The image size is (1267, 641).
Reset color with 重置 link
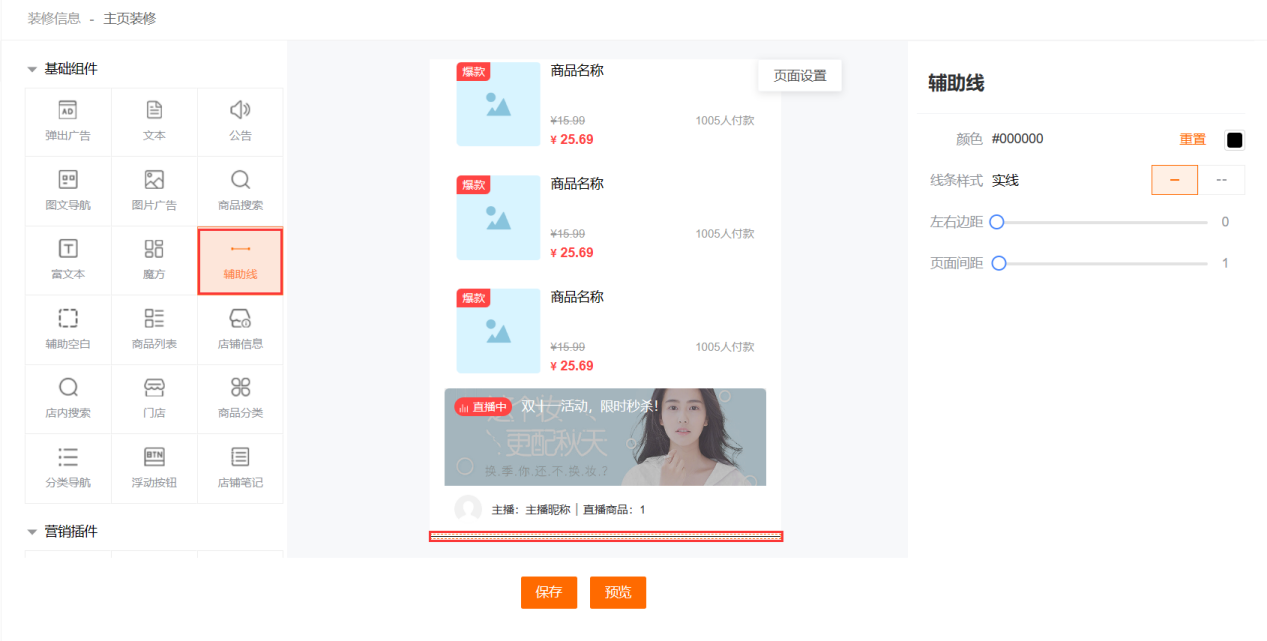[x=1192, y=139]
